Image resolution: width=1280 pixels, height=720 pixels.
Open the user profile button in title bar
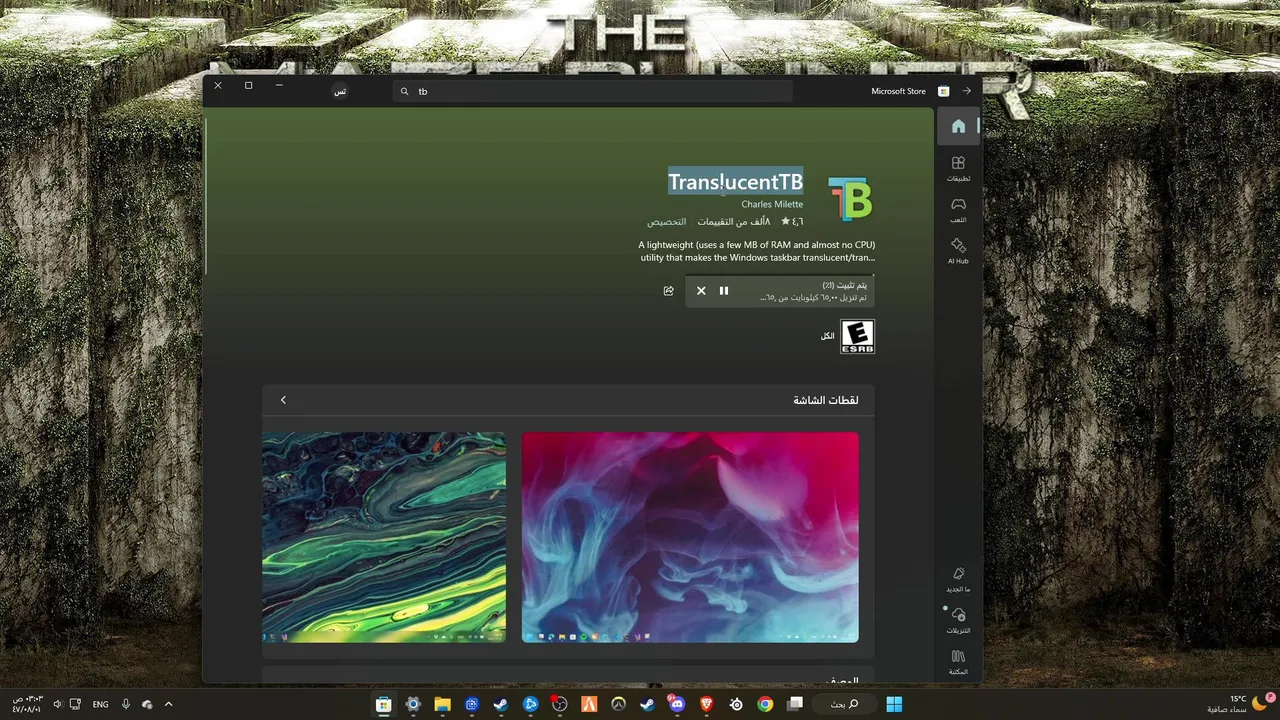click(340, 91)
